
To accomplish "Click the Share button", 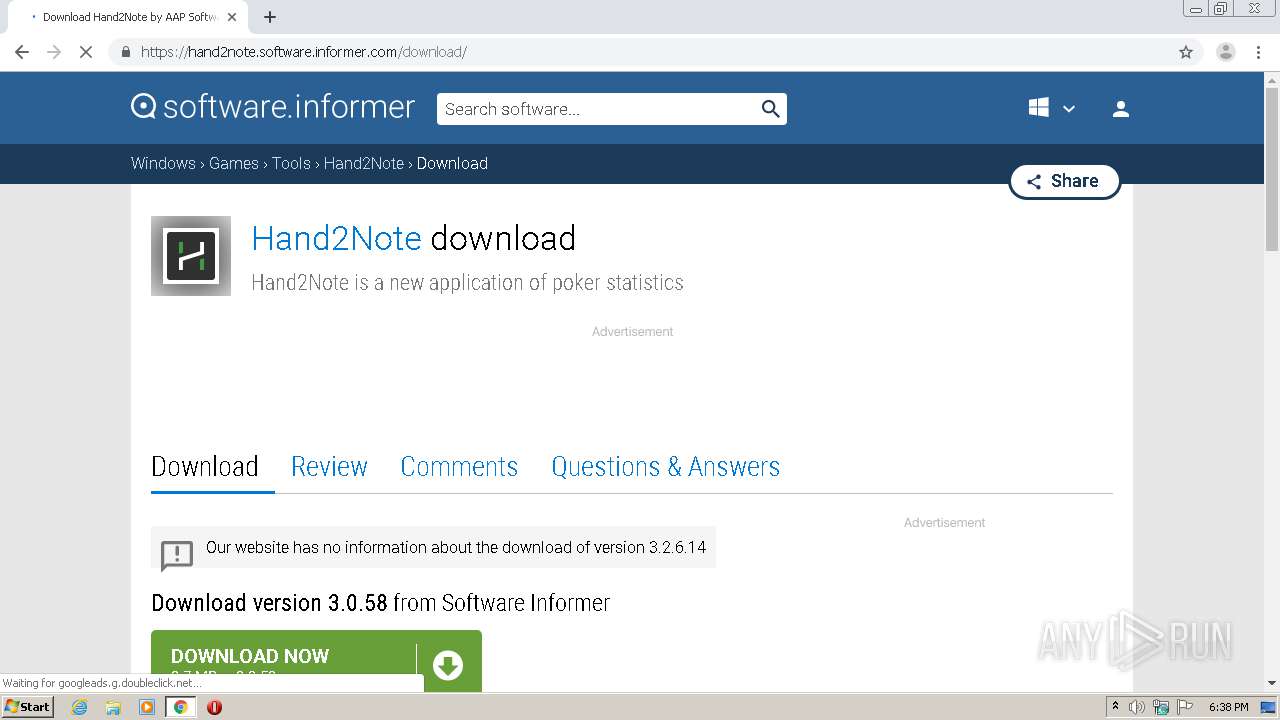I will point(1064,181).
